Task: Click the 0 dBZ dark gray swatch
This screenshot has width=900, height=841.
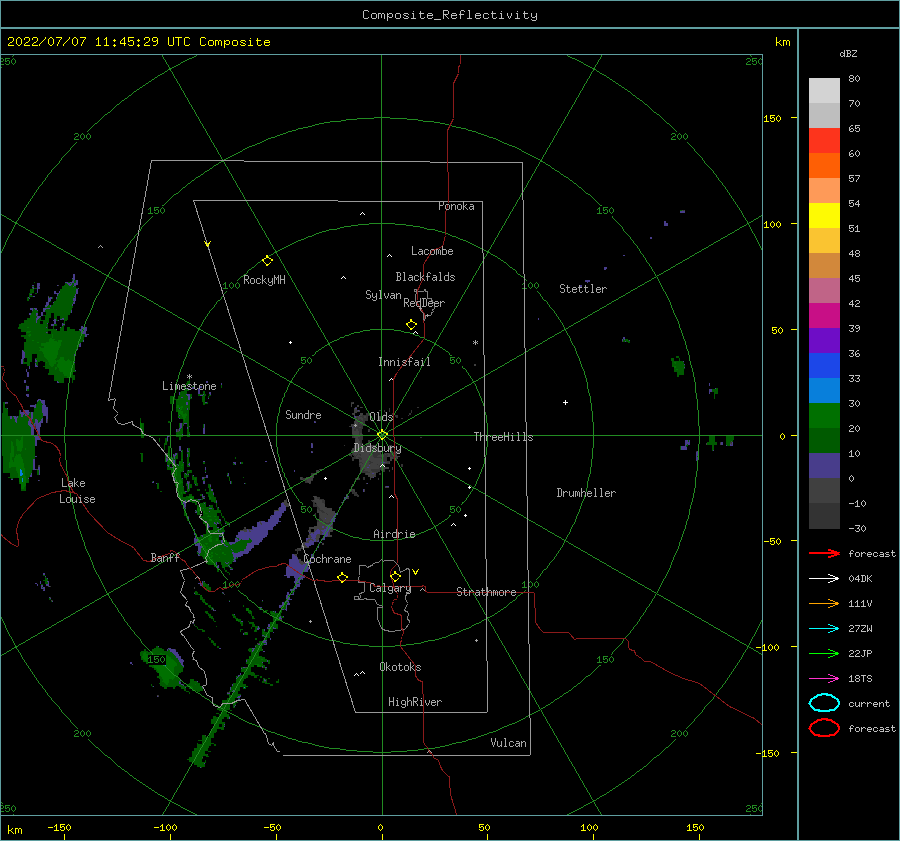Action: pos(824,490)
